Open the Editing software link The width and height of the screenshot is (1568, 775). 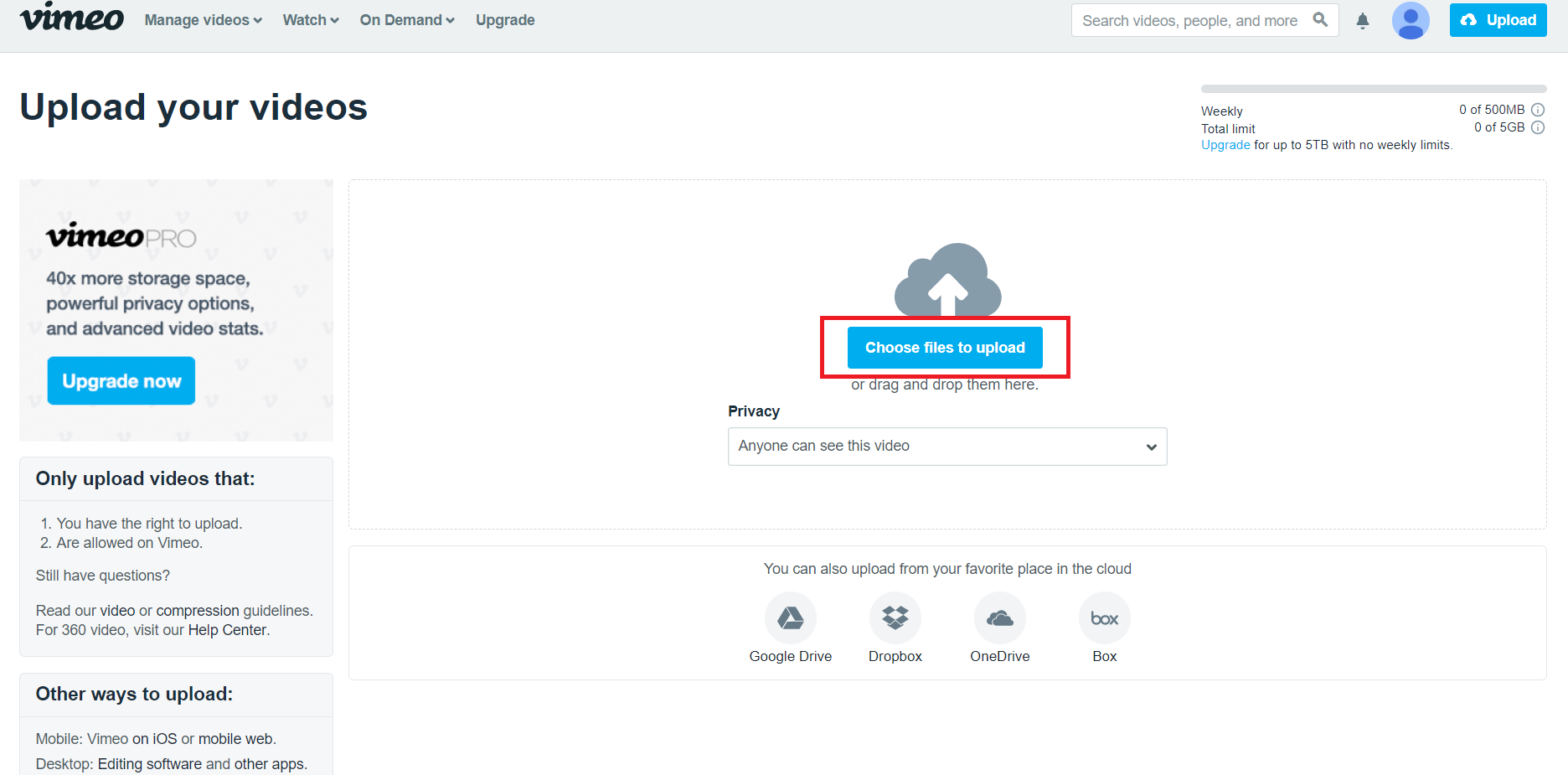coord(150,764)
